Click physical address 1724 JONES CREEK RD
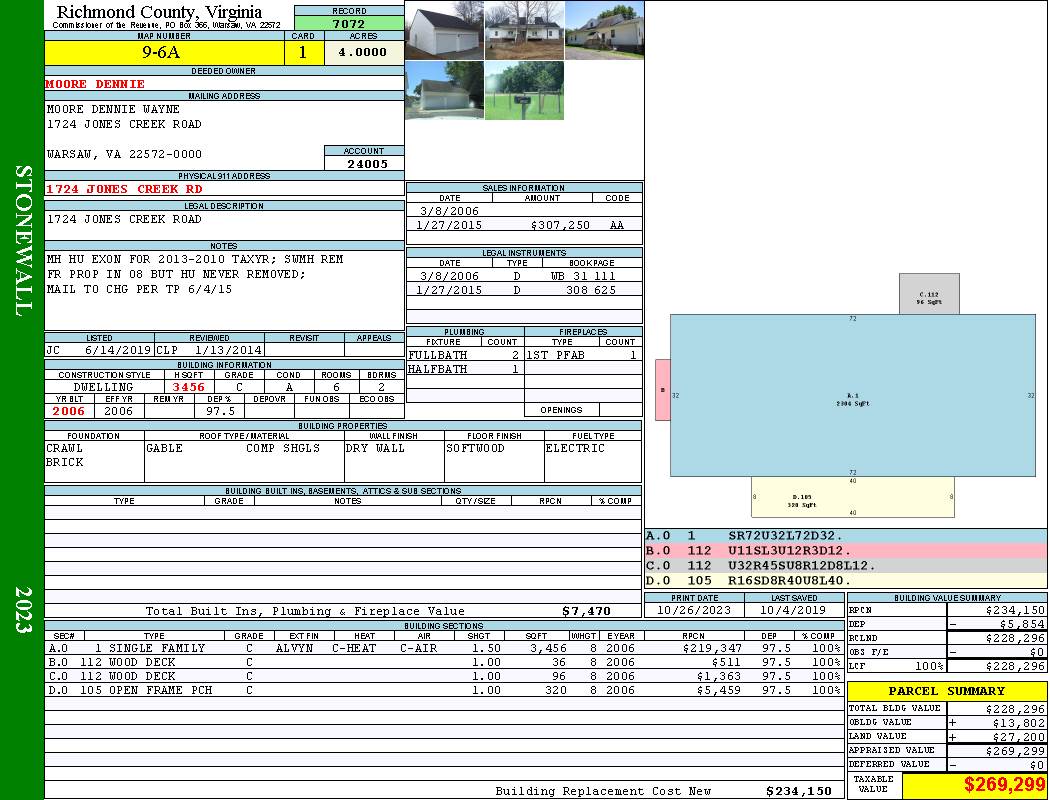The height and width of the screenshot is (800, 1050). click(124, 188)
